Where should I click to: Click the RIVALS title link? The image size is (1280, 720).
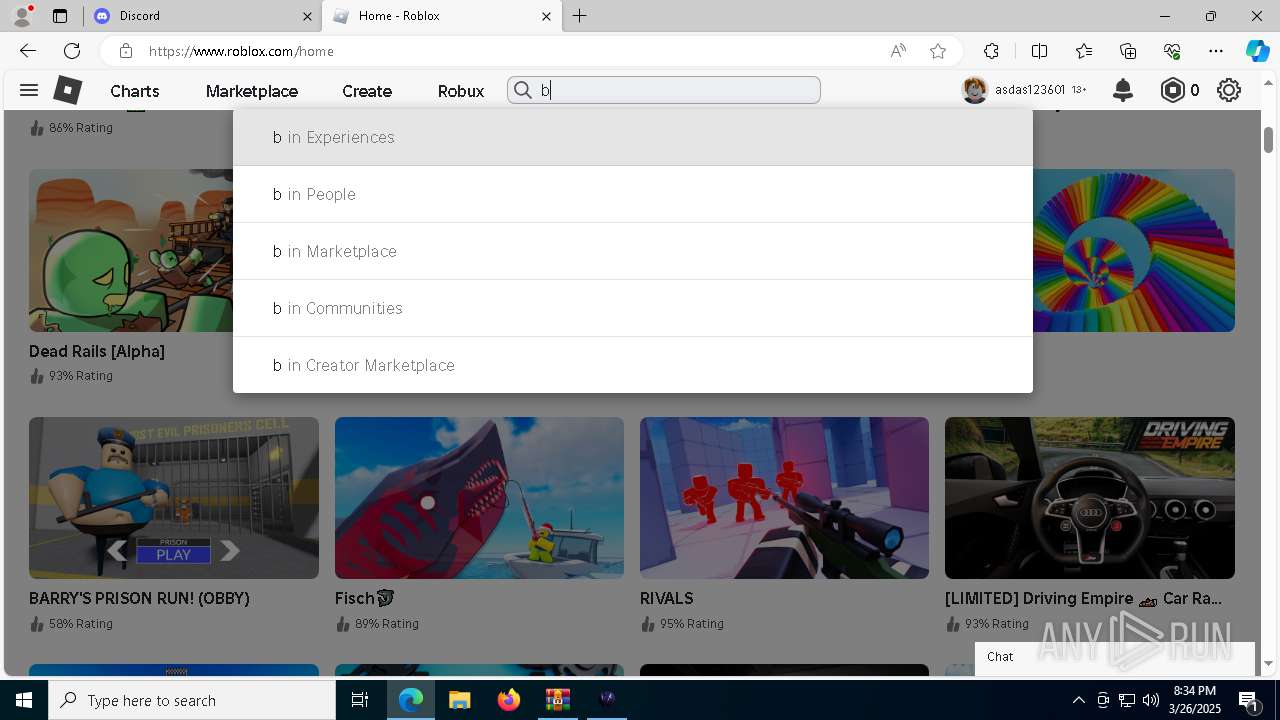tap(667, 598)
